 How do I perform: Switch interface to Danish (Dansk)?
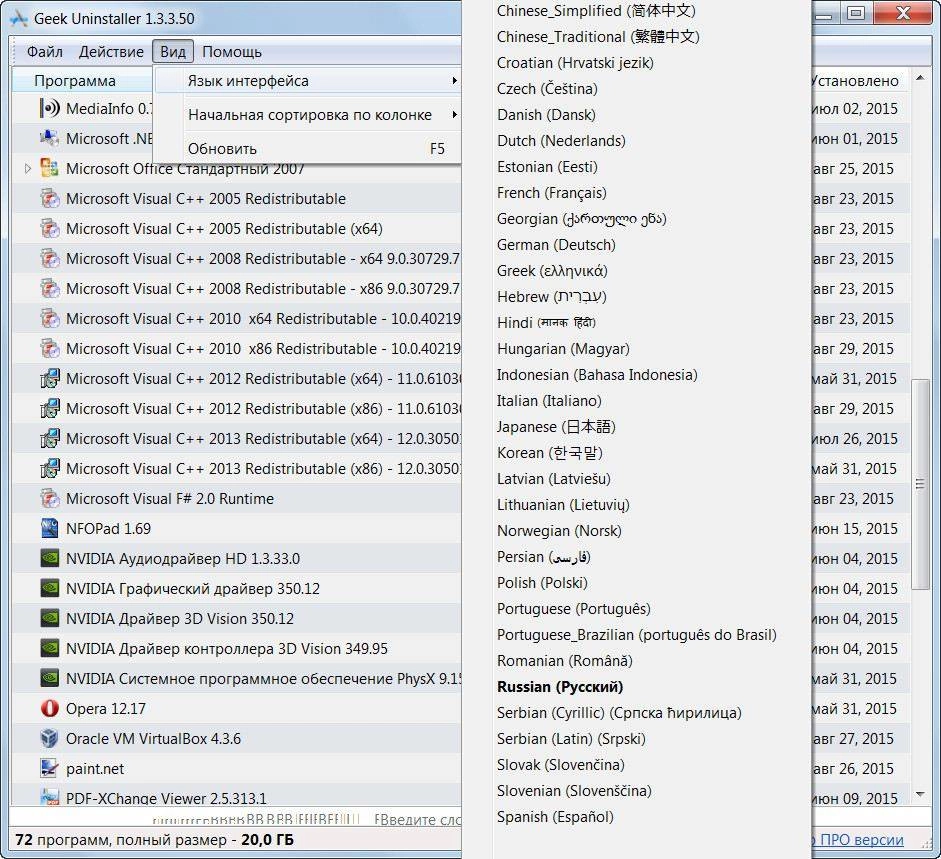546,115
